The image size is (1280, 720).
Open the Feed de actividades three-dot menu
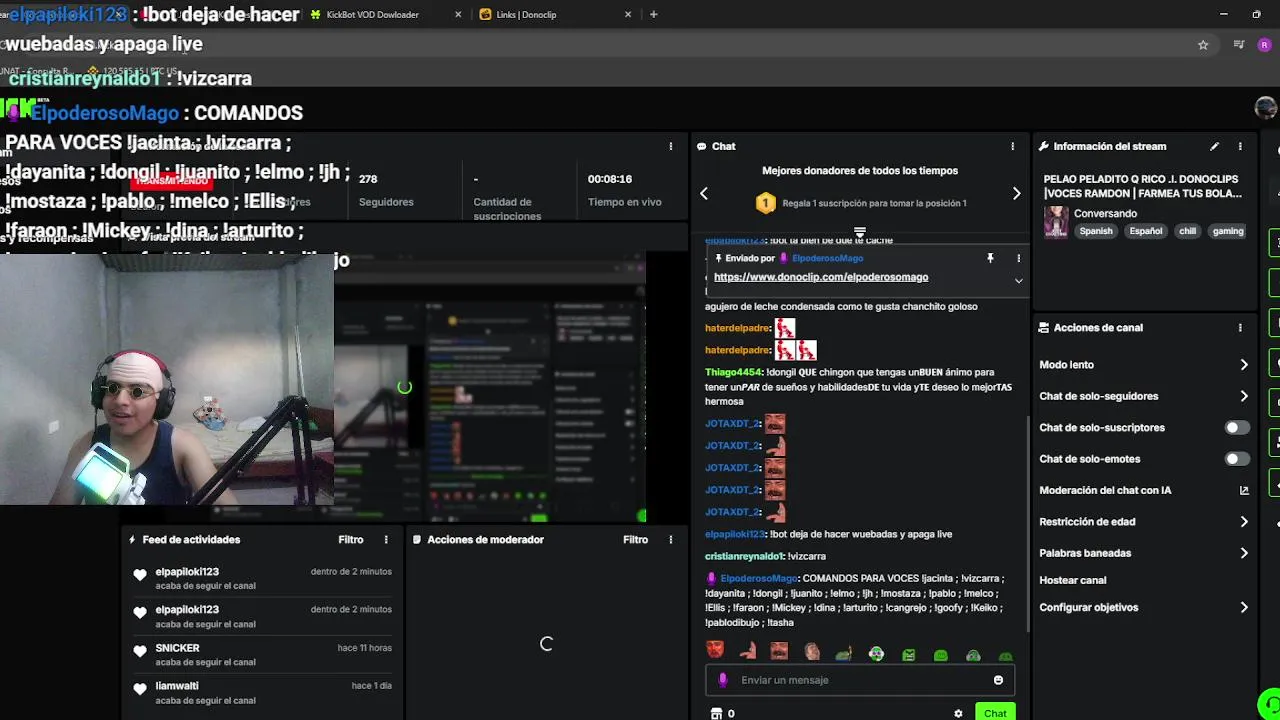click(386, 540)
